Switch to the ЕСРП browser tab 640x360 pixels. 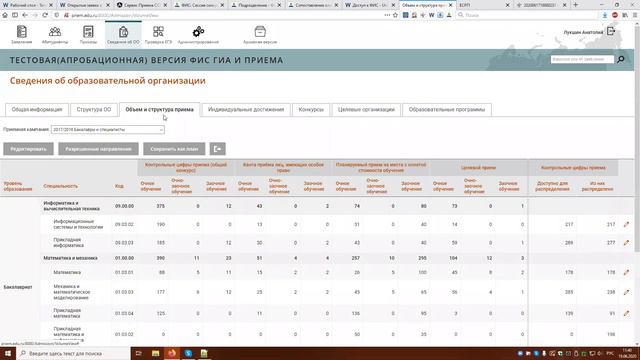tap(484, 5)
